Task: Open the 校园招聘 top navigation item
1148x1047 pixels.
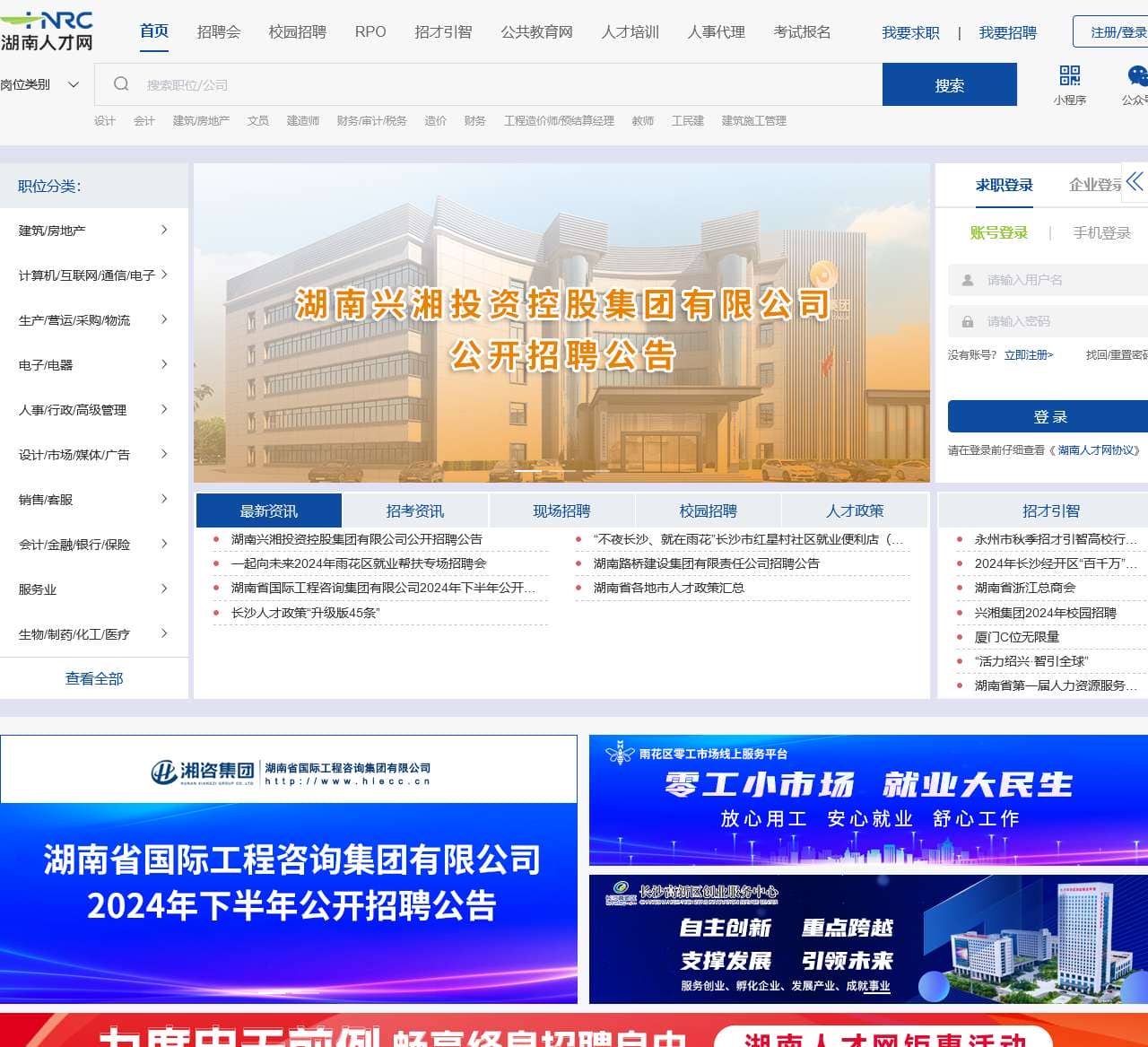Action: [298, 31]
